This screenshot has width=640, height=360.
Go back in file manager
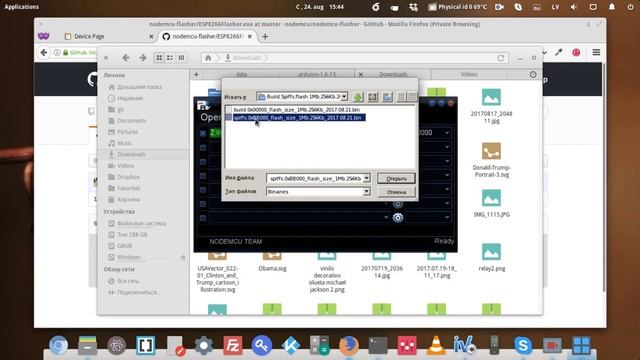click(126, 58)
